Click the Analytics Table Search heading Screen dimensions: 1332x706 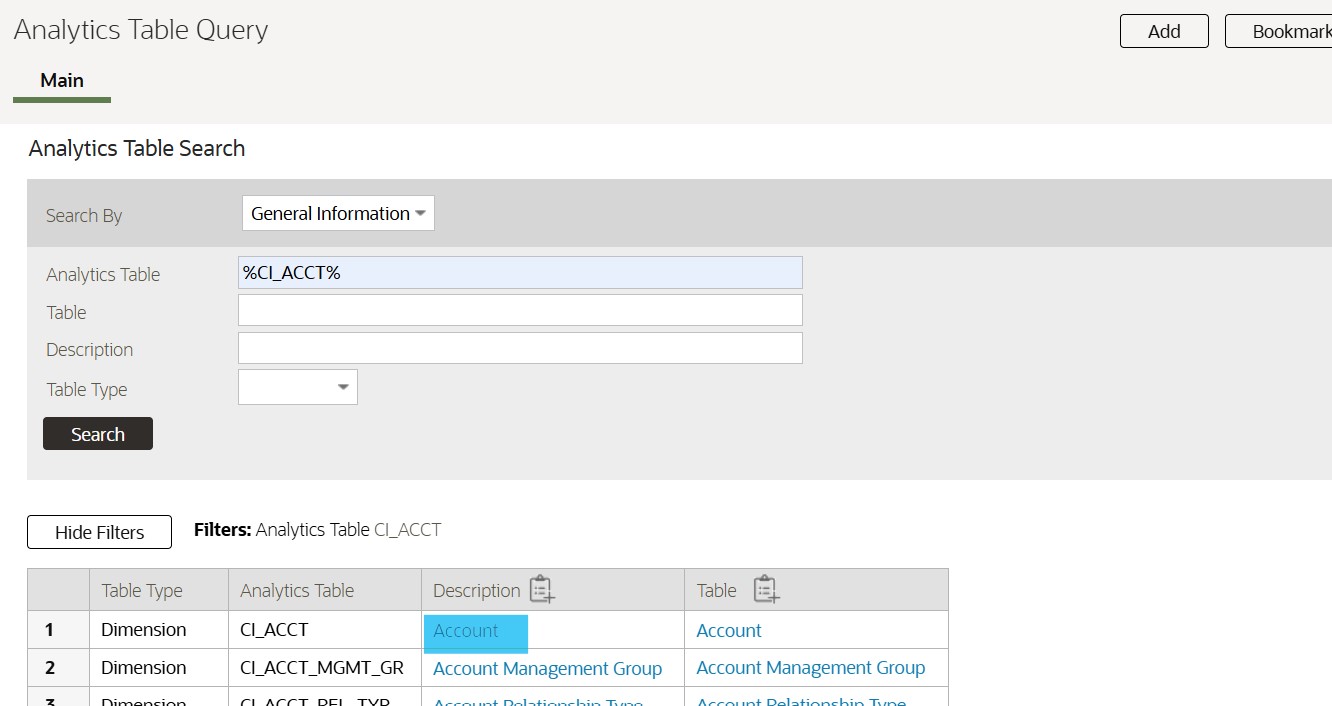[137, 148]
